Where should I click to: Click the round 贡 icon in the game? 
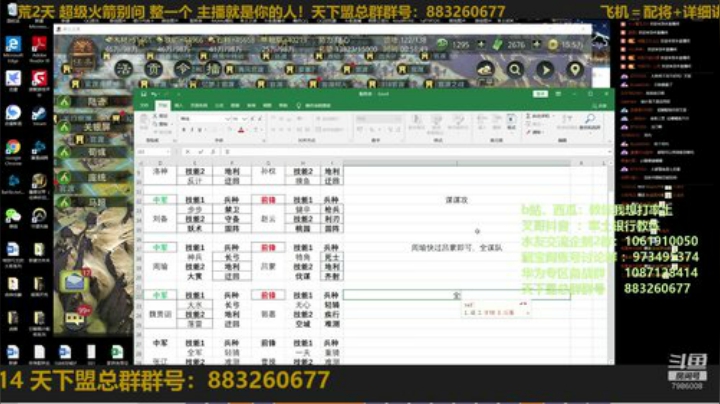pyautogui.click(x=153, y=69)
